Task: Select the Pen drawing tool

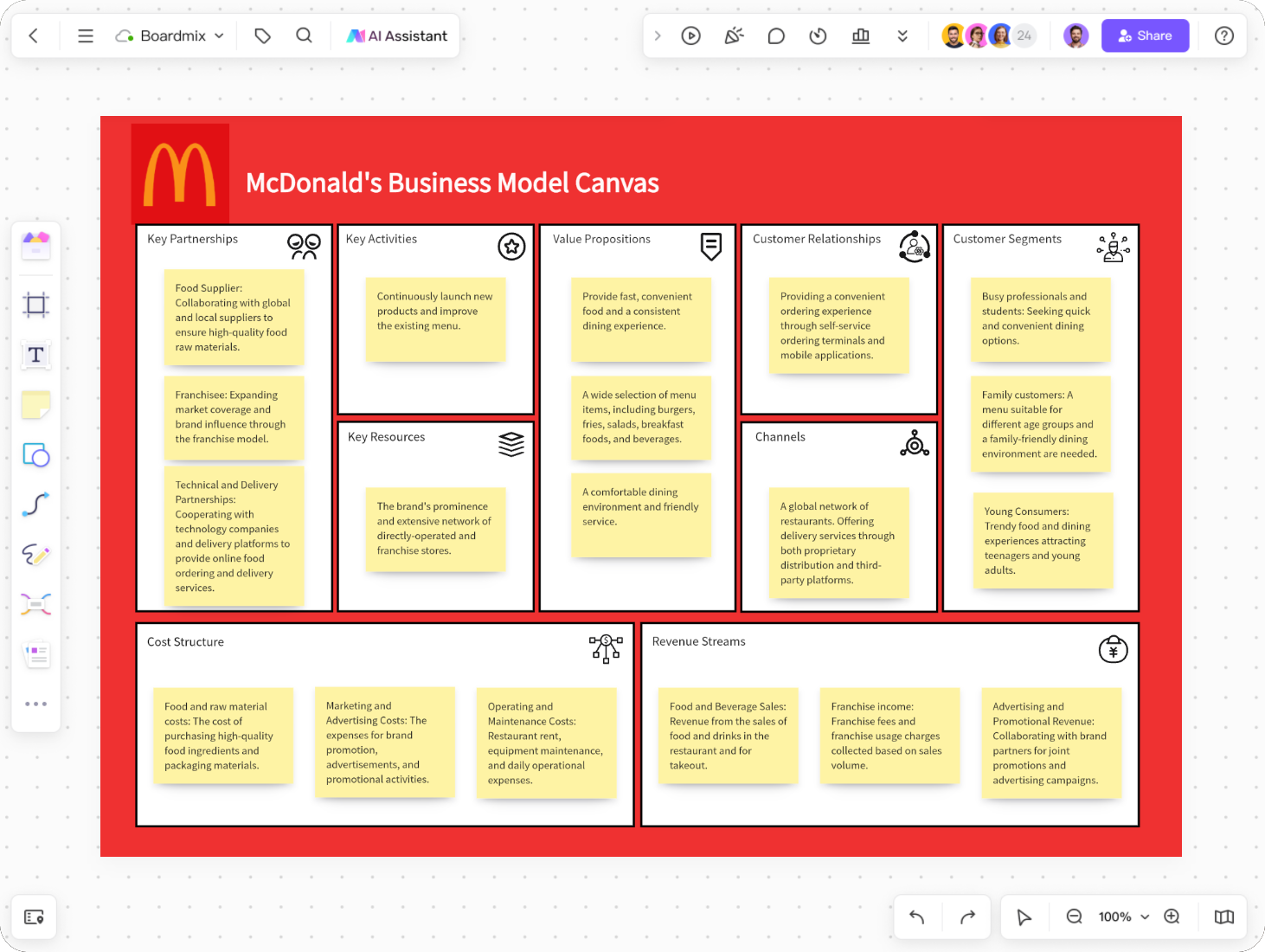Action: tap(36, 555)
